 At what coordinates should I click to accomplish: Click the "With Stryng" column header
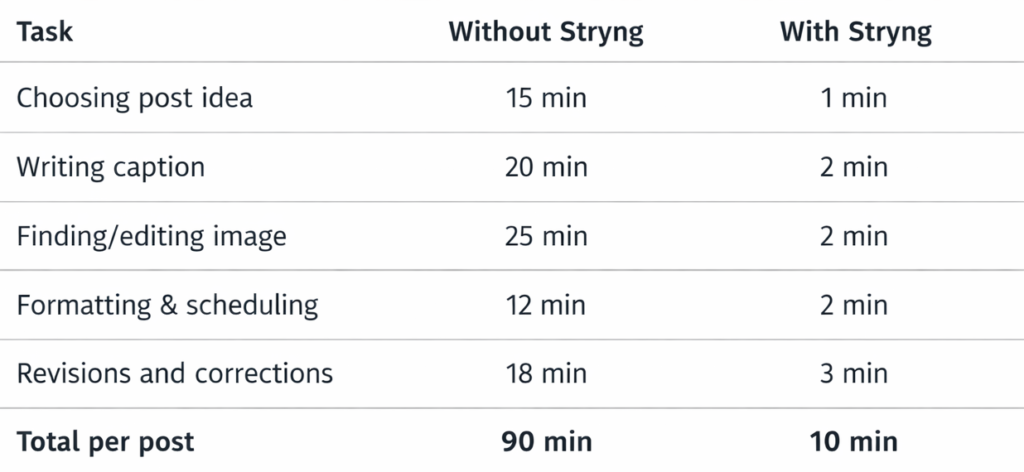(855, 31)
